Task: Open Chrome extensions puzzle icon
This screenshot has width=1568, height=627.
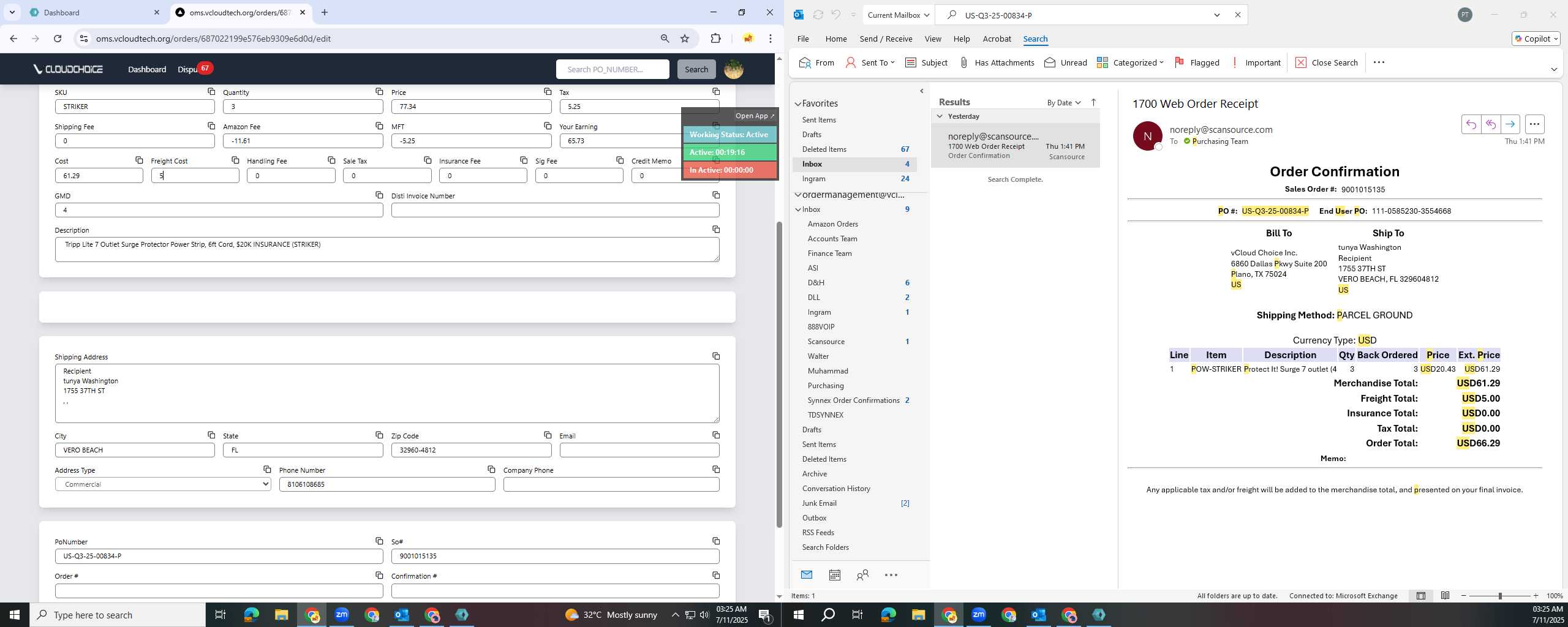Action: click(715, 39)
